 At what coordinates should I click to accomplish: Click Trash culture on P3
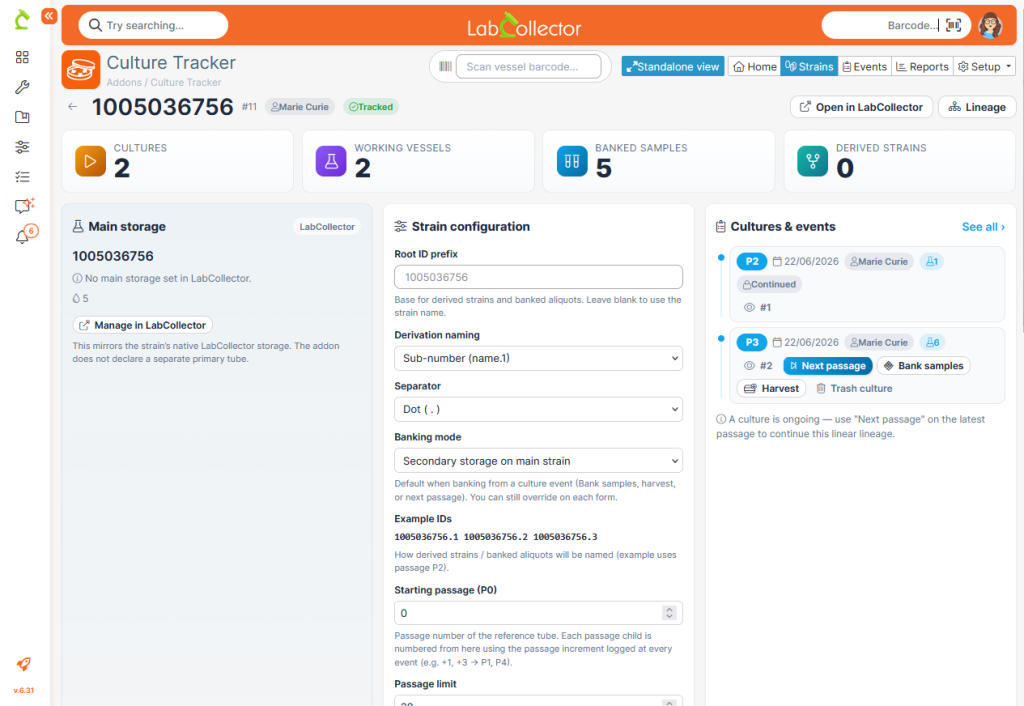(854, 389)
